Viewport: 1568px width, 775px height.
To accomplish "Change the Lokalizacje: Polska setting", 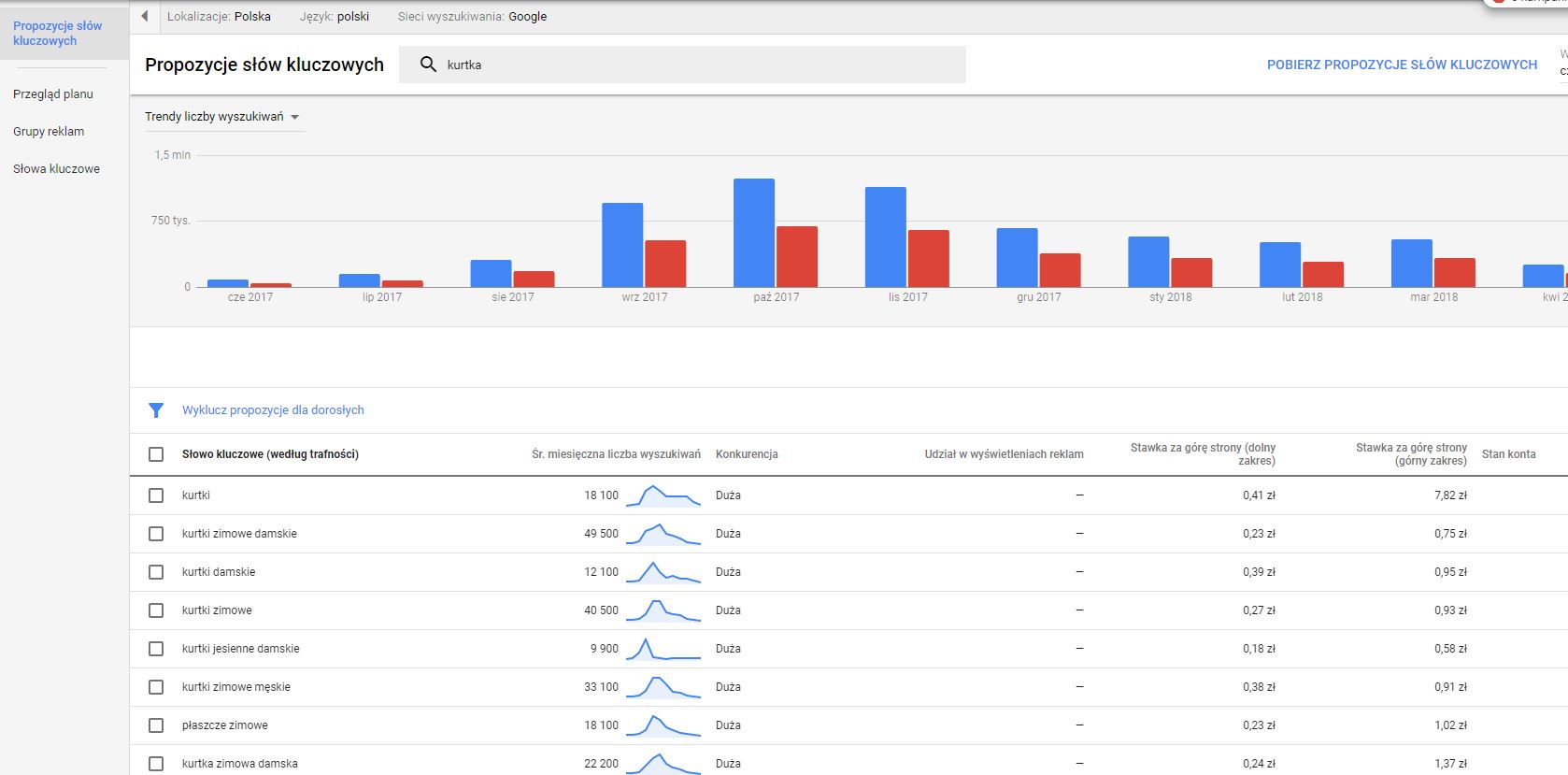I will coord(219,16).
